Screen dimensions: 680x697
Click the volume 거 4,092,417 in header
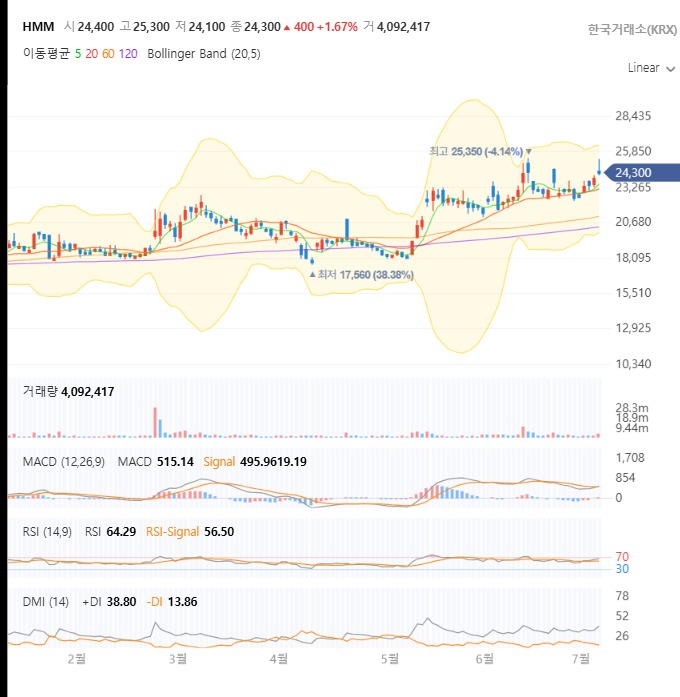point(397,27)
